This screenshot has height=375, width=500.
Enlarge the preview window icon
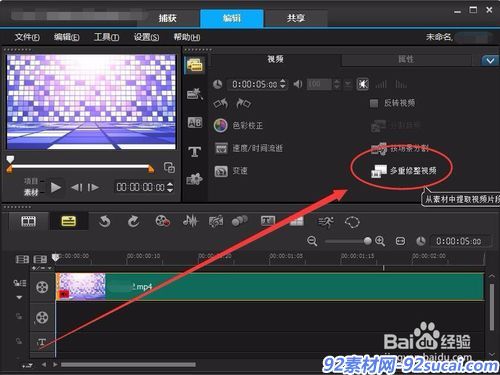coord(169,168)
